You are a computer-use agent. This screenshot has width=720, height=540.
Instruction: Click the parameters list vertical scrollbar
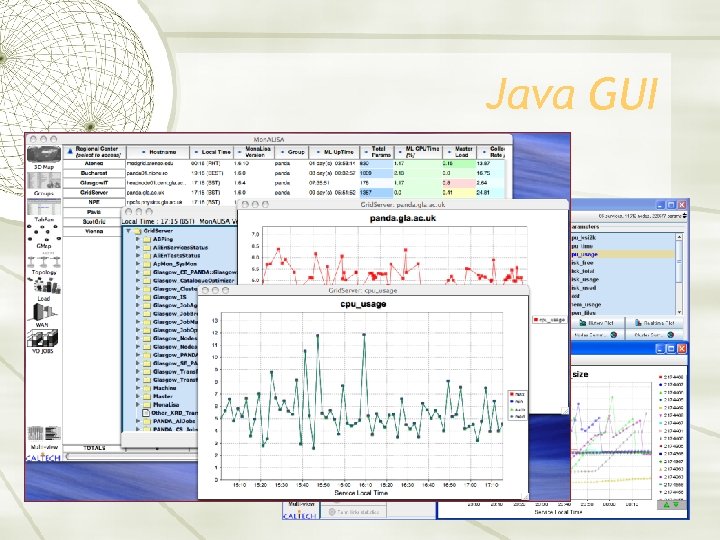tap(679, 273)
